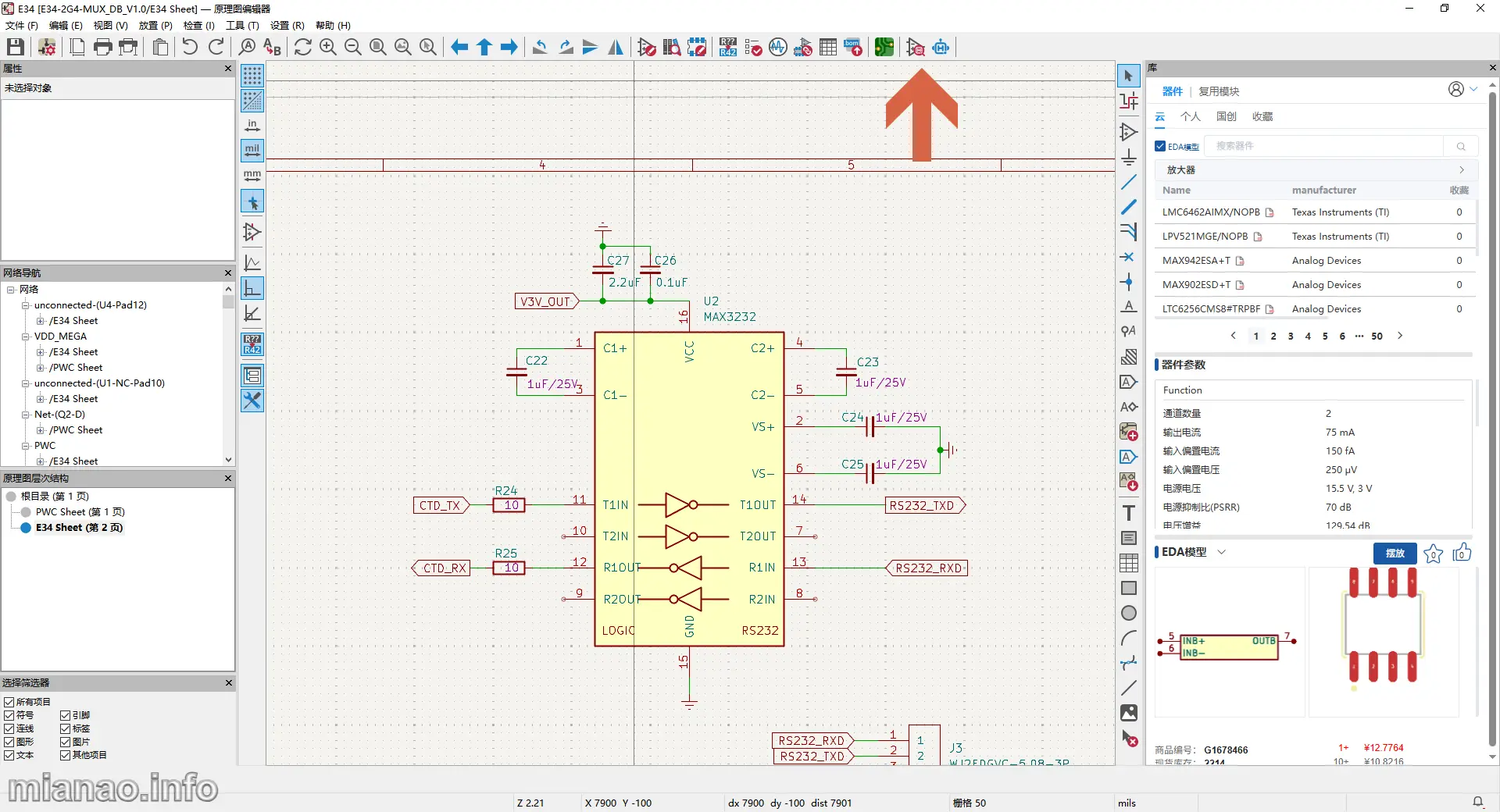Screen dimensions: 1500x812
Task: Switch ruler units to mm
Action: coord(252,176)
